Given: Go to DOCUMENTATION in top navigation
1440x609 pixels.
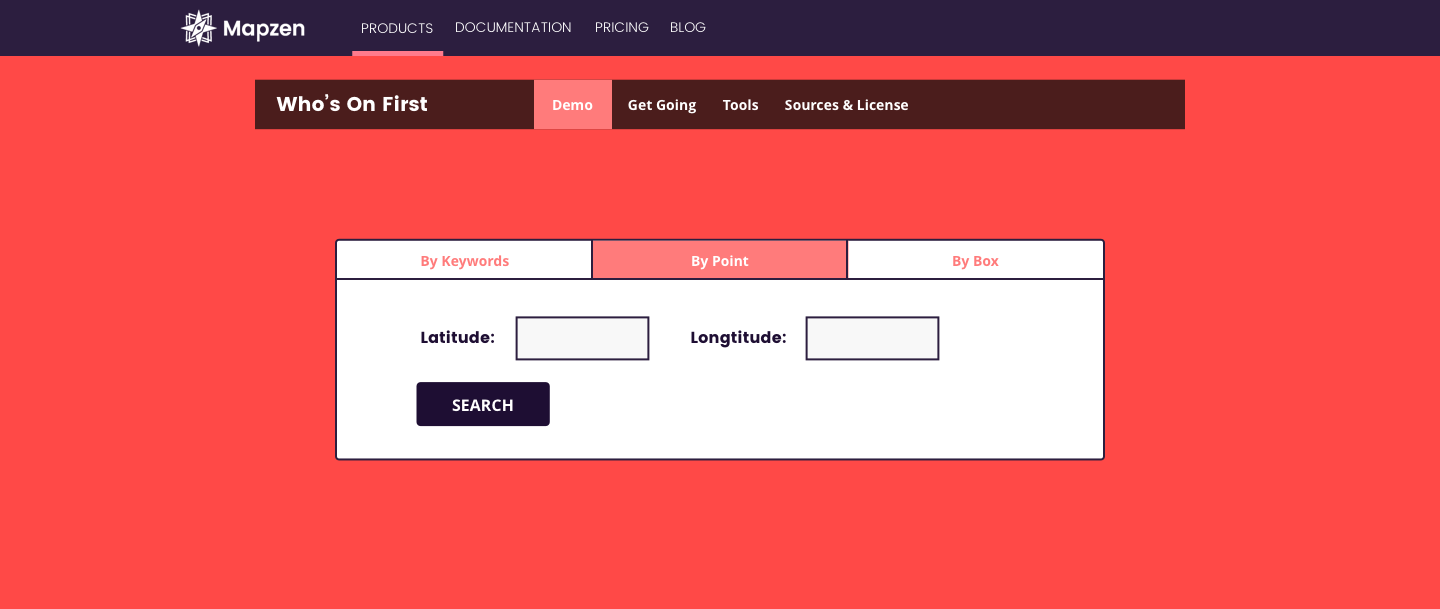Looking at the screenshot, I should coord(513,27).
